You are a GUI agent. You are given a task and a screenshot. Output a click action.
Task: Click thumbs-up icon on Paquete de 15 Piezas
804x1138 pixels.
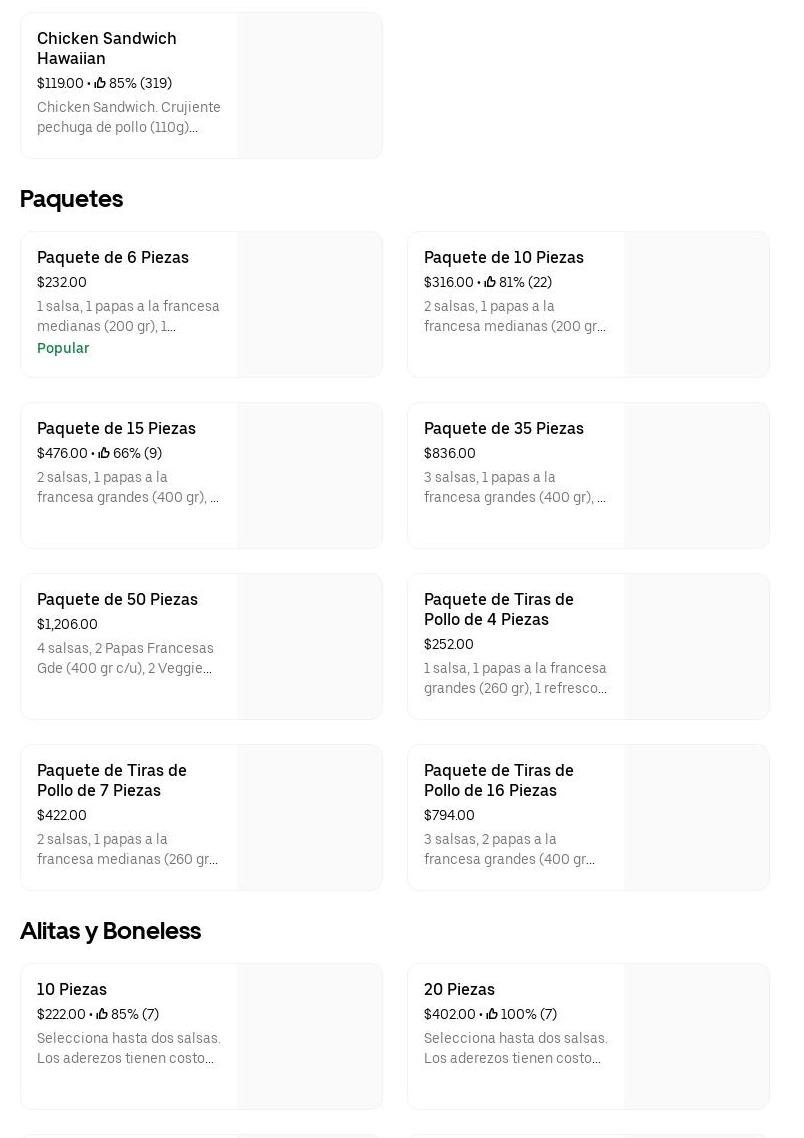[104, 453]
